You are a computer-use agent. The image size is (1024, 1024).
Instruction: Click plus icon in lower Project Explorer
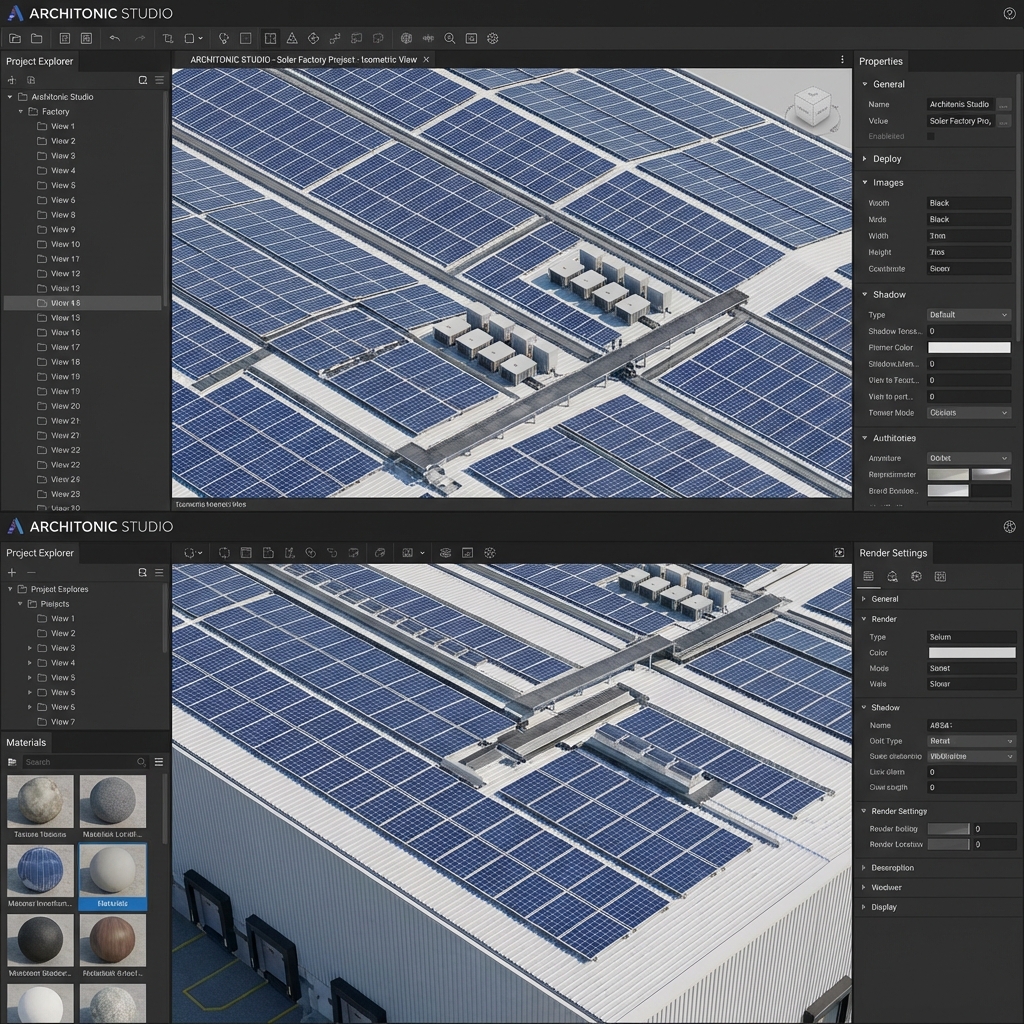pyautogui.click(x=12, y=572)
